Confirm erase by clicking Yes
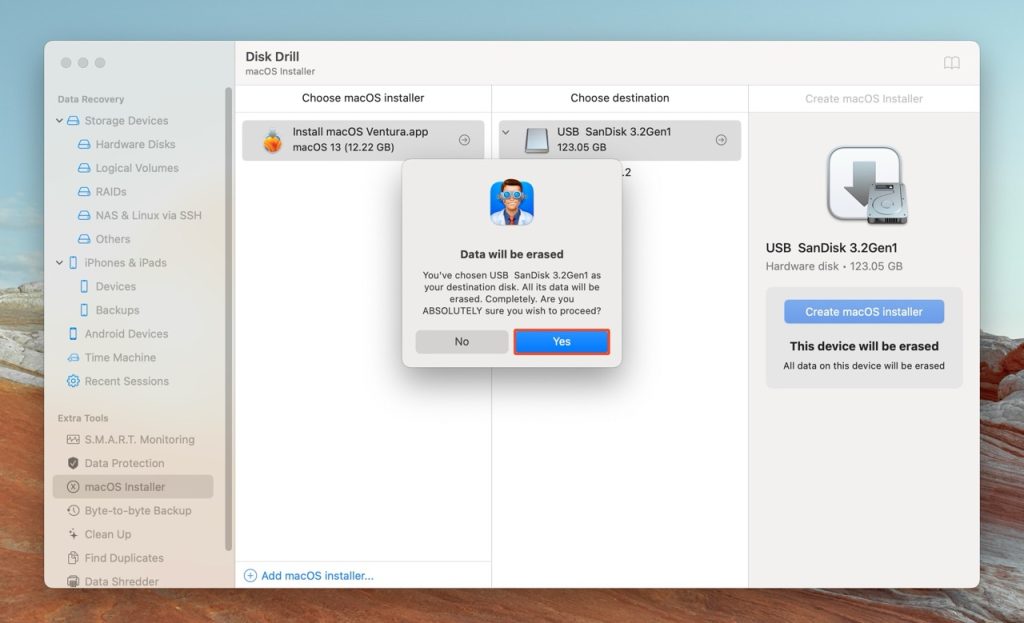1024x623 pixels. click(x=561, y=341)
